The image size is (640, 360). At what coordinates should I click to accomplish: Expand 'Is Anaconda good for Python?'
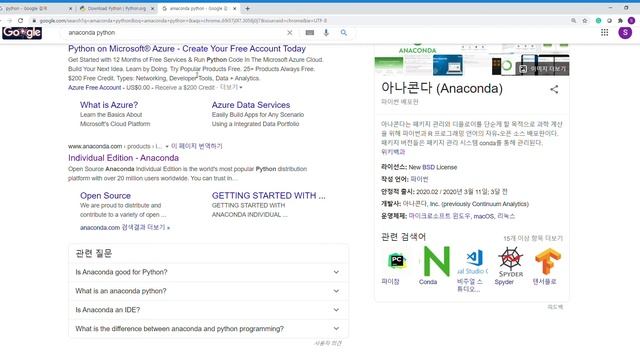click(208, 272)
